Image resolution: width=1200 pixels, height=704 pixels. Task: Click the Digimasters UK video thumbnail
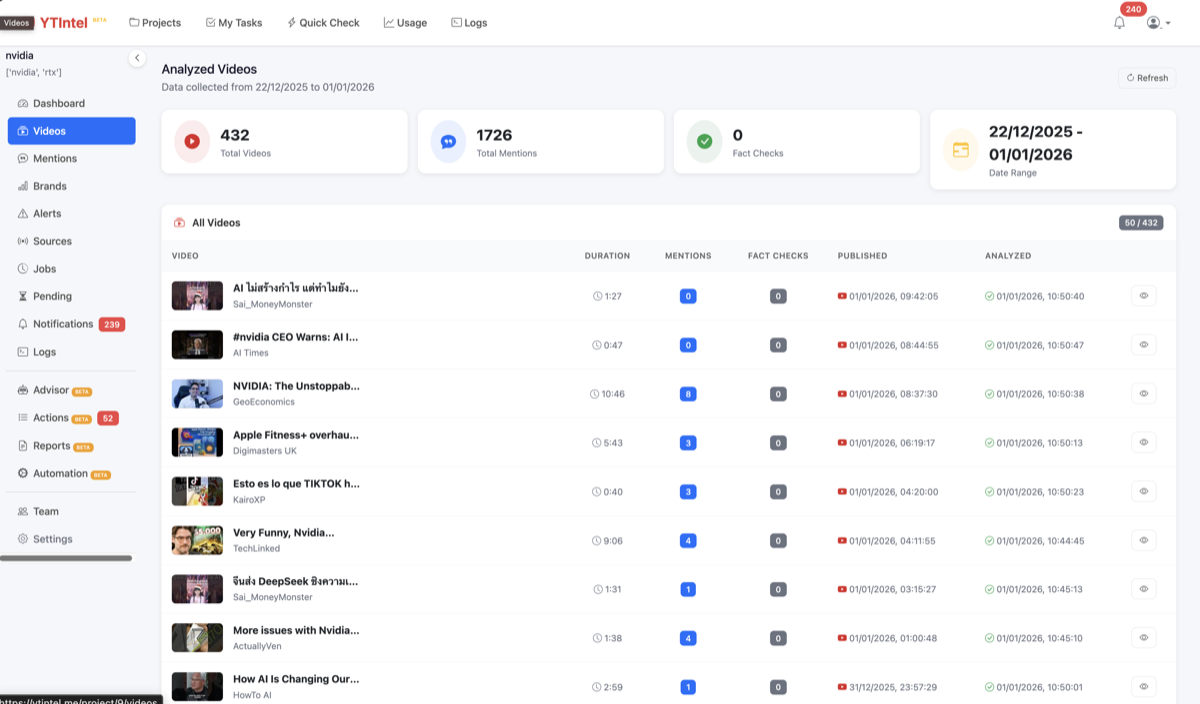click(197, 442)
